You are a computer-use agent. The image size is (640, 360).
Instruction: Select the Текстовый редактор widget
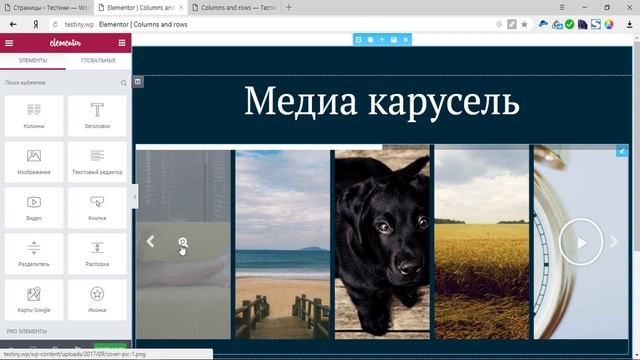[x=97, y=162]
